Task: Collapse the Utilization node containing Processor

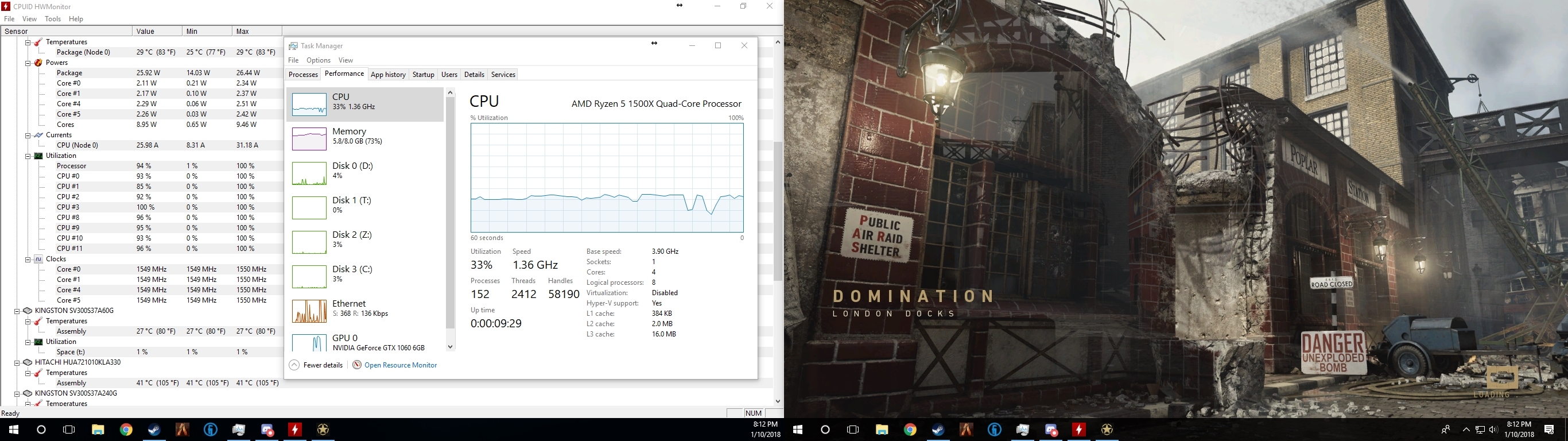Action: point(28,156)
